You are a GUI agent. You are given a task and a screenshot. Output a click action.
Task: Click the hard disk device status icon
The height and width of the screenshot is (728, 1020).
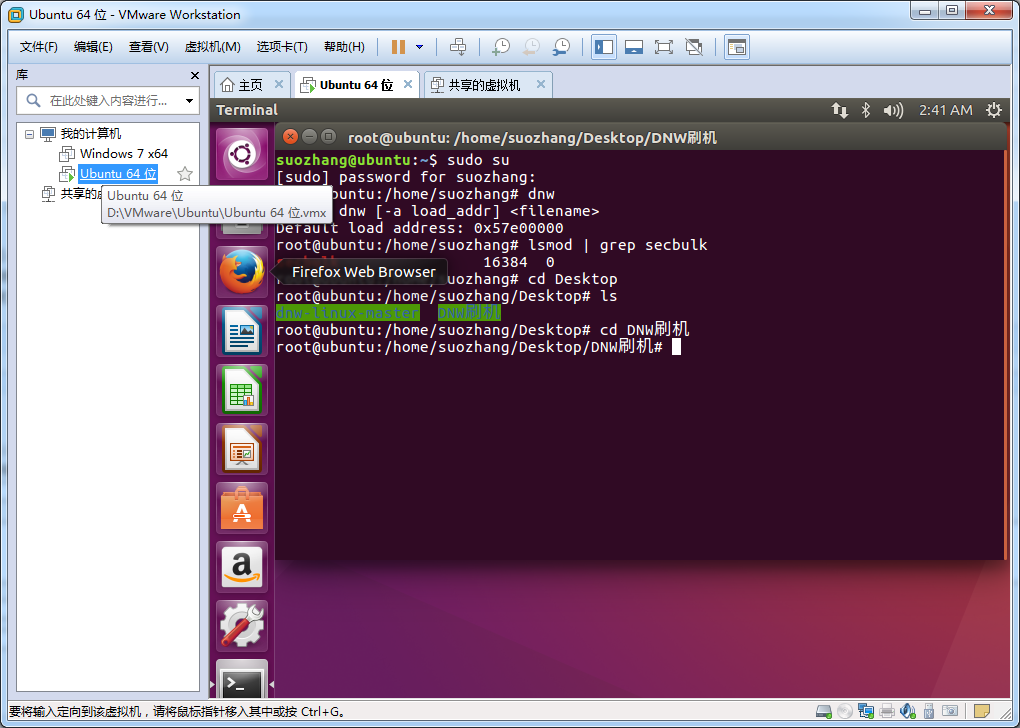[824, 711]
